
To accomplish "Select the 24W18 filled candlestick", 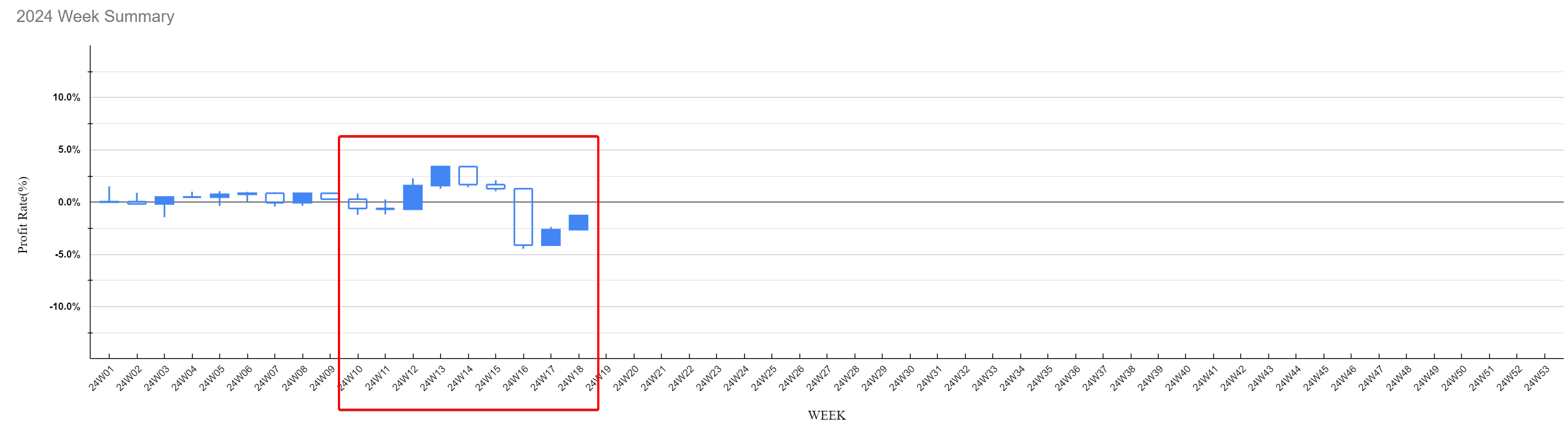I will point(579,222).
